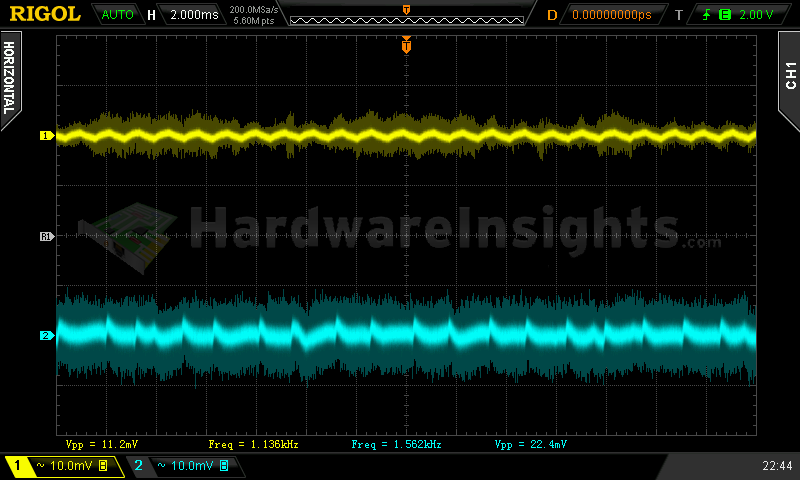Click the orange trigger position marker on the grid's top edge

click(406, 46)
